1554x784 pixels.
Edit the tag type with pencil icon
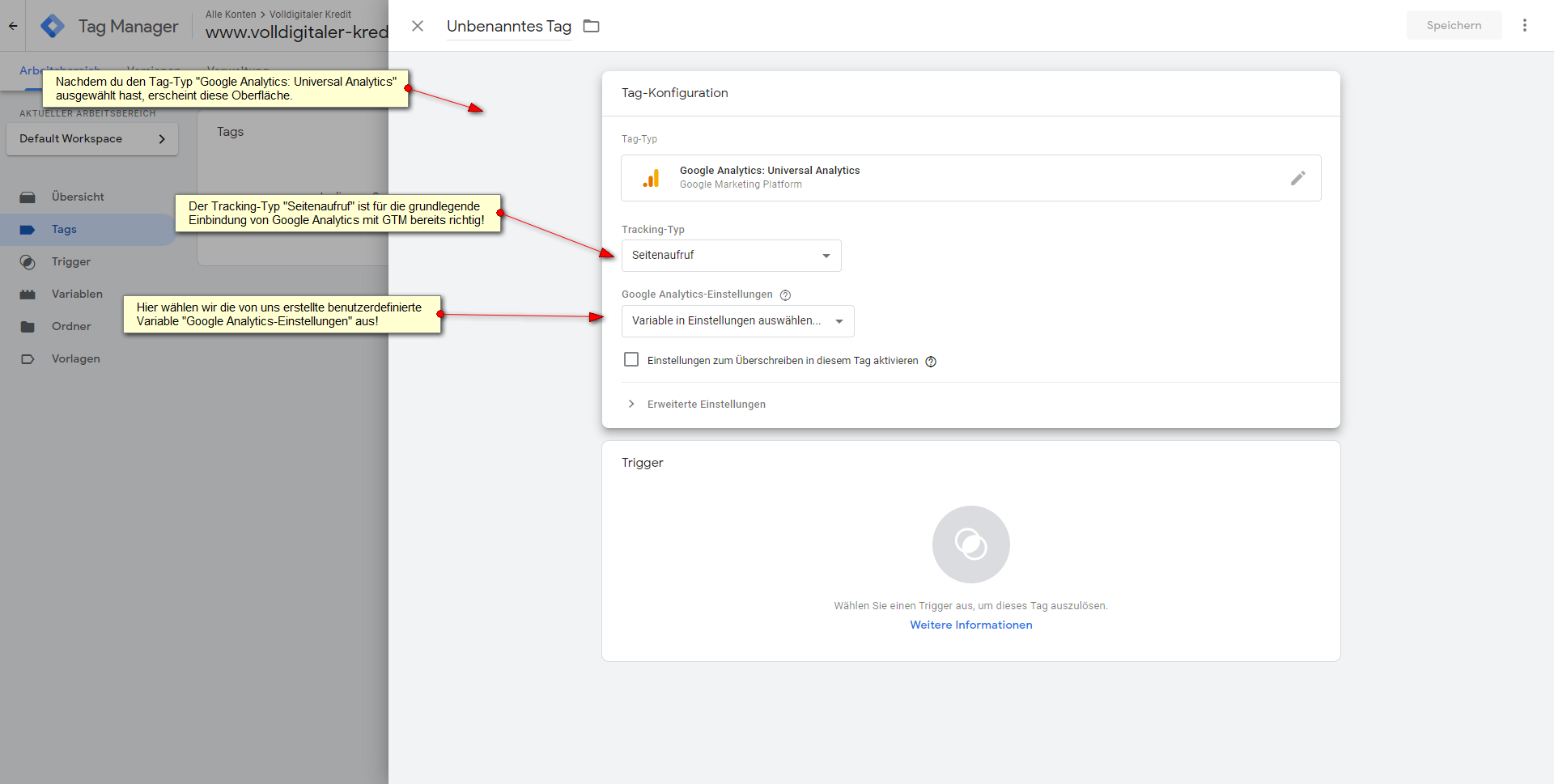pos(1298,178)
